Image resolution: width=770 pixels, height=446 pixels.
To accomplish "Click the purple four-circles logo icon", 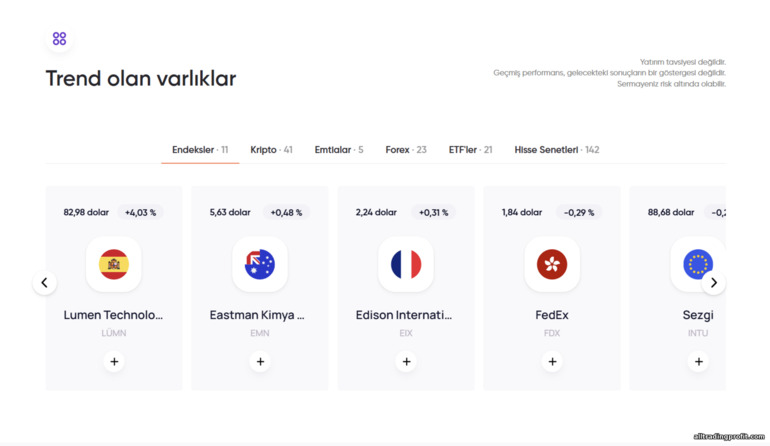I will point(59,39).
